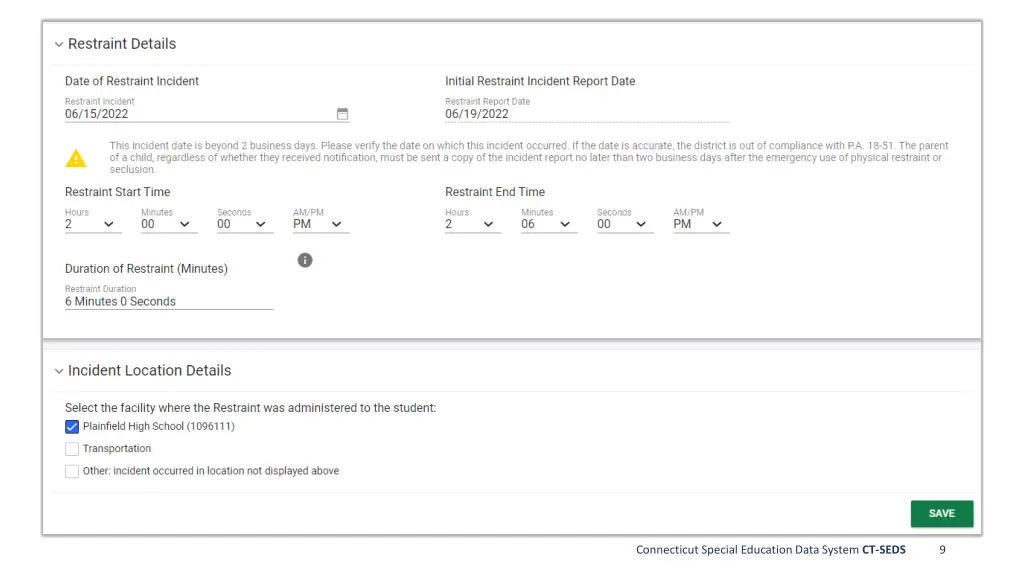The height and width of the screenshot is (576, 1024).
Task: Click the green SAVE button
Action: 942,513
